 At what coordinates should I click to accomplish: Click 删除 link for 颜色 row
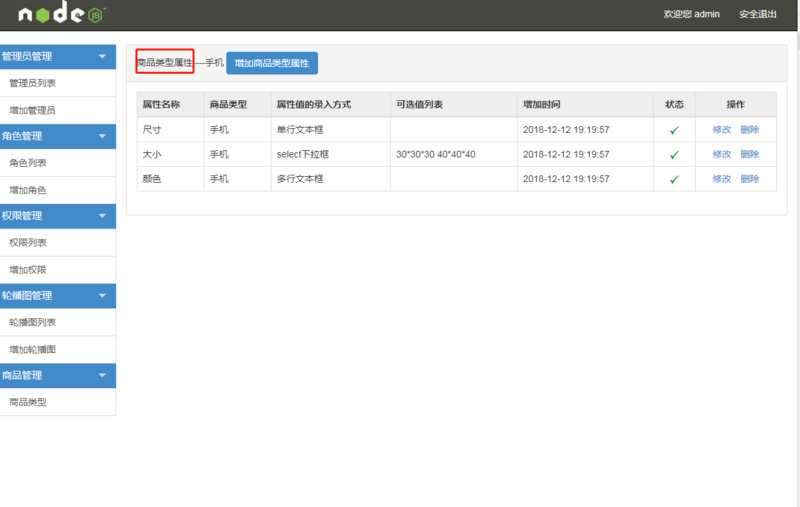749,179
